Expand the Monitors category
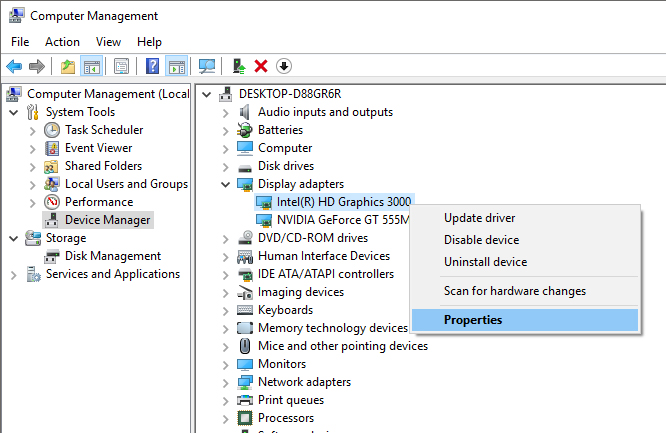 pos(226,365)
